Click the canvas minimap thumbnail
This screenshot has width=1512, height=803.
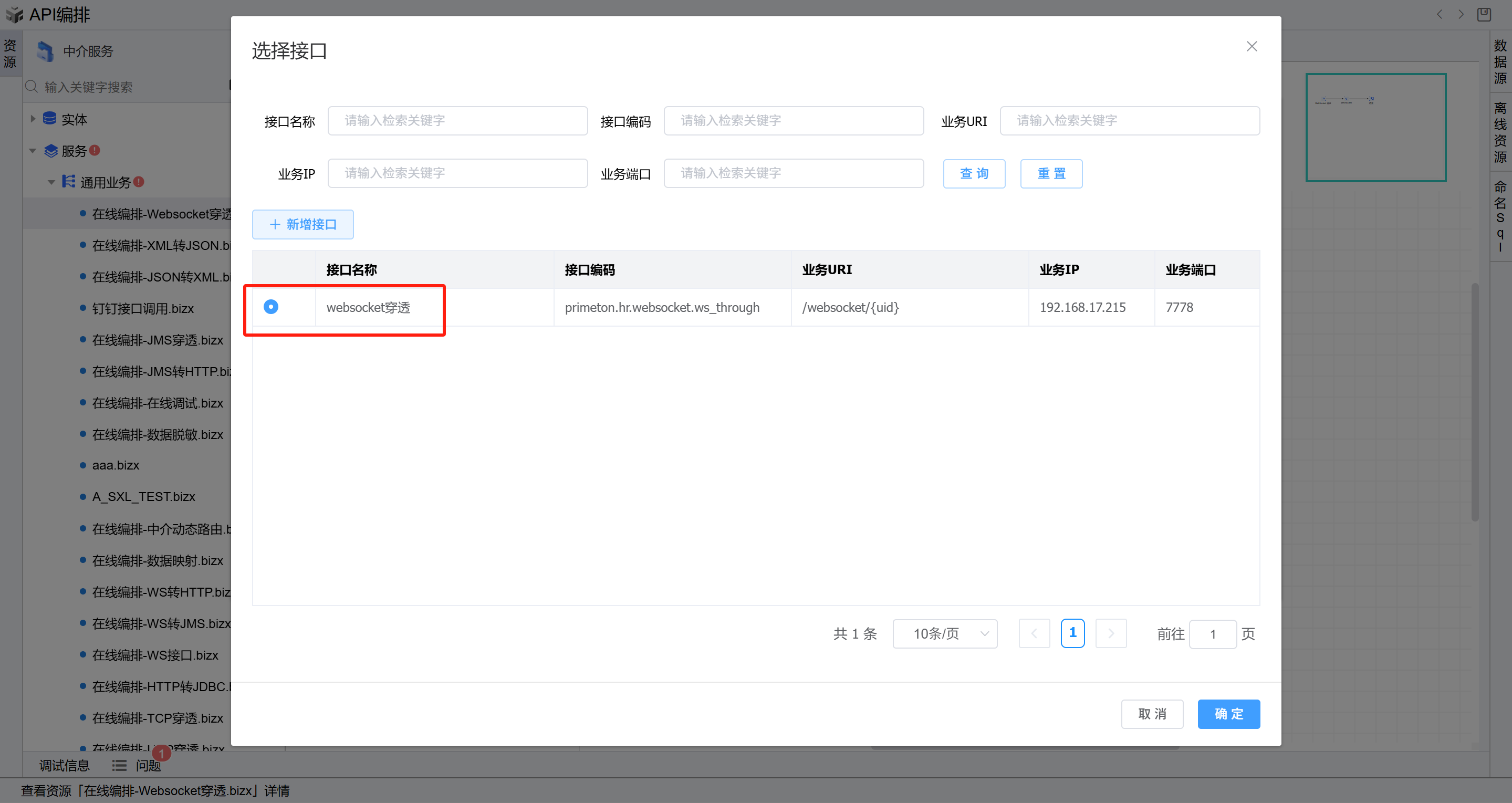pyautogui.click(x=1375, y=128)
